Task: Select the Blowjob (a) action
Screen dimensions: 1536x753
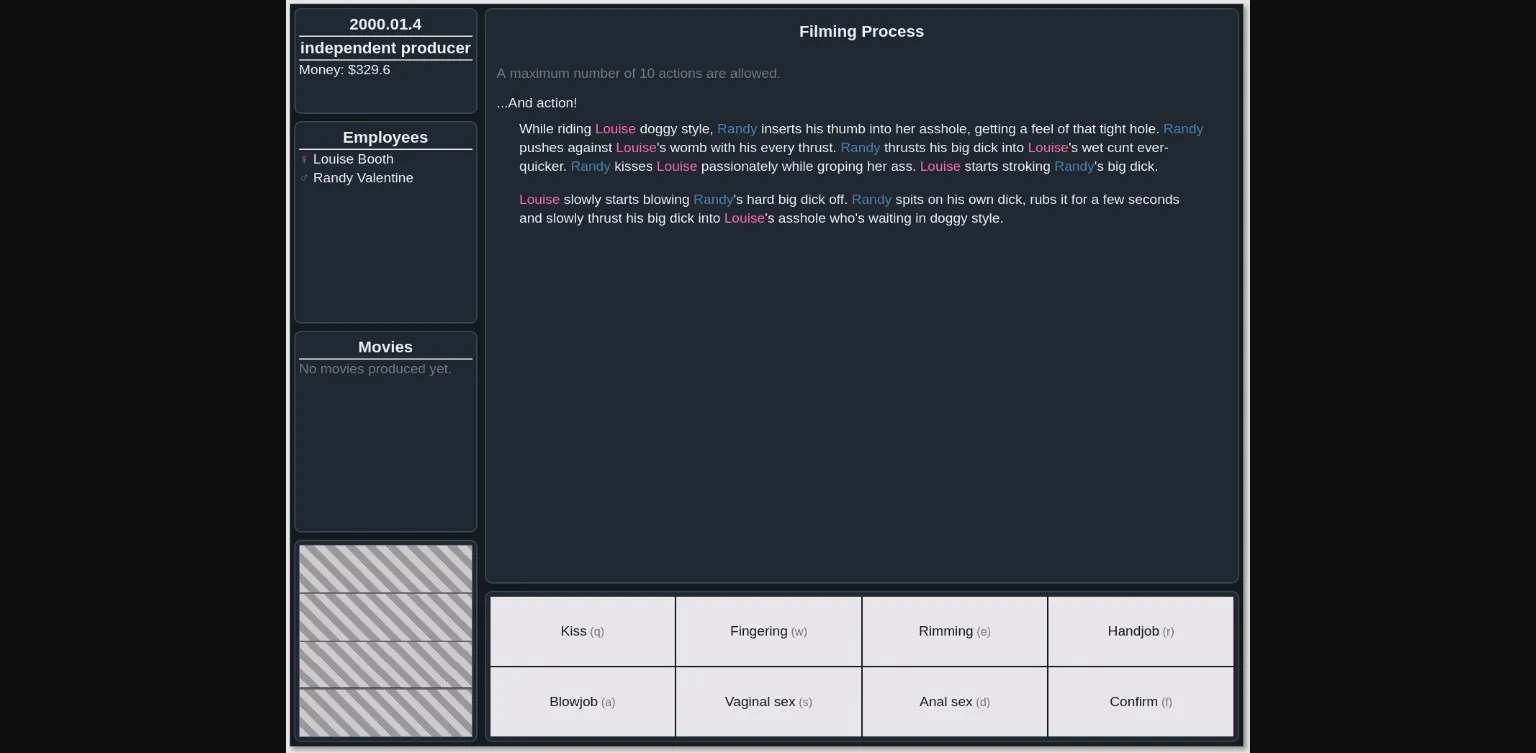Action: click(x=582, y=701)
